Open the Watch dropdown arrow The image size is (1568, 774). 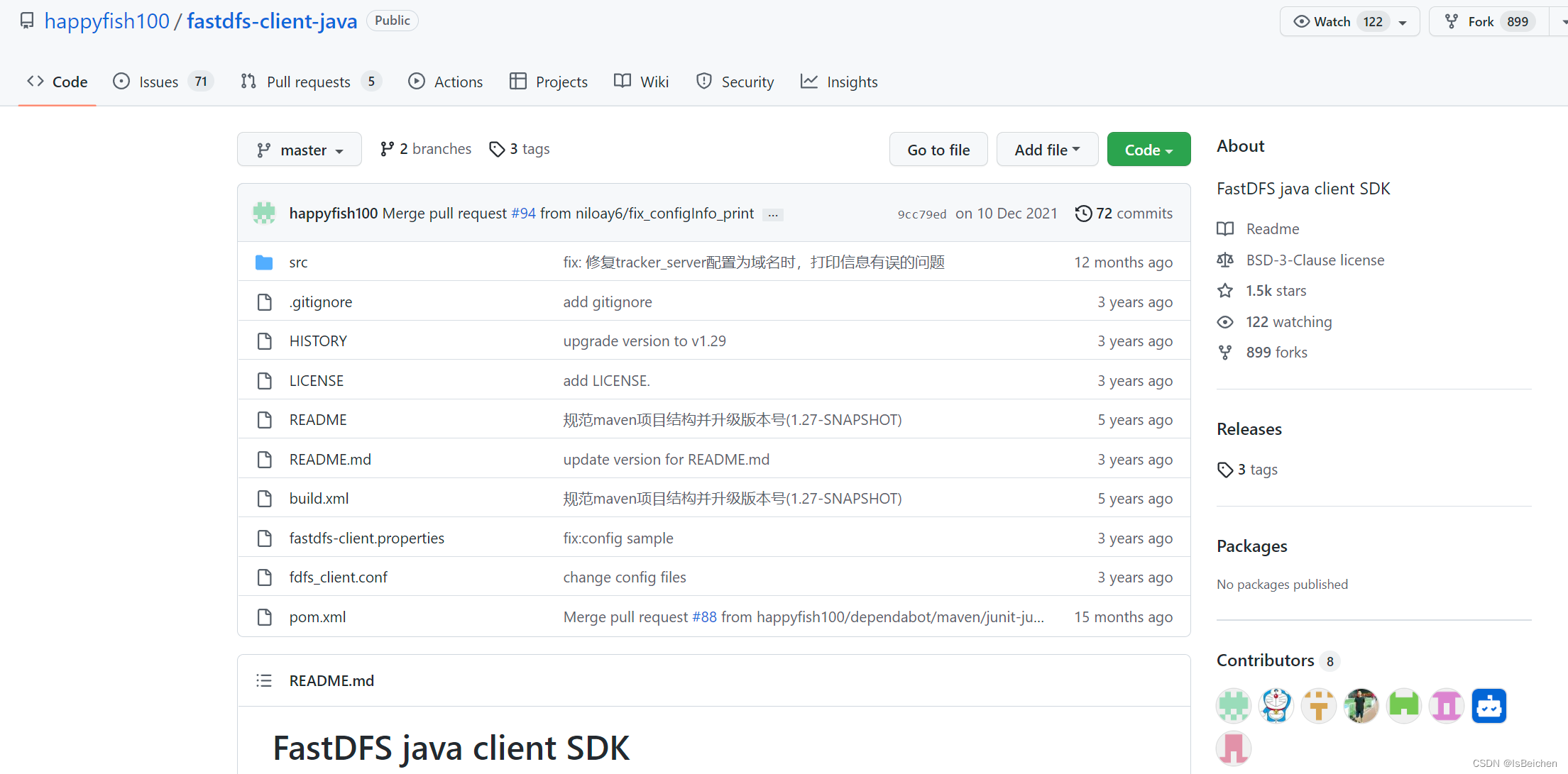click(1403, 22)
